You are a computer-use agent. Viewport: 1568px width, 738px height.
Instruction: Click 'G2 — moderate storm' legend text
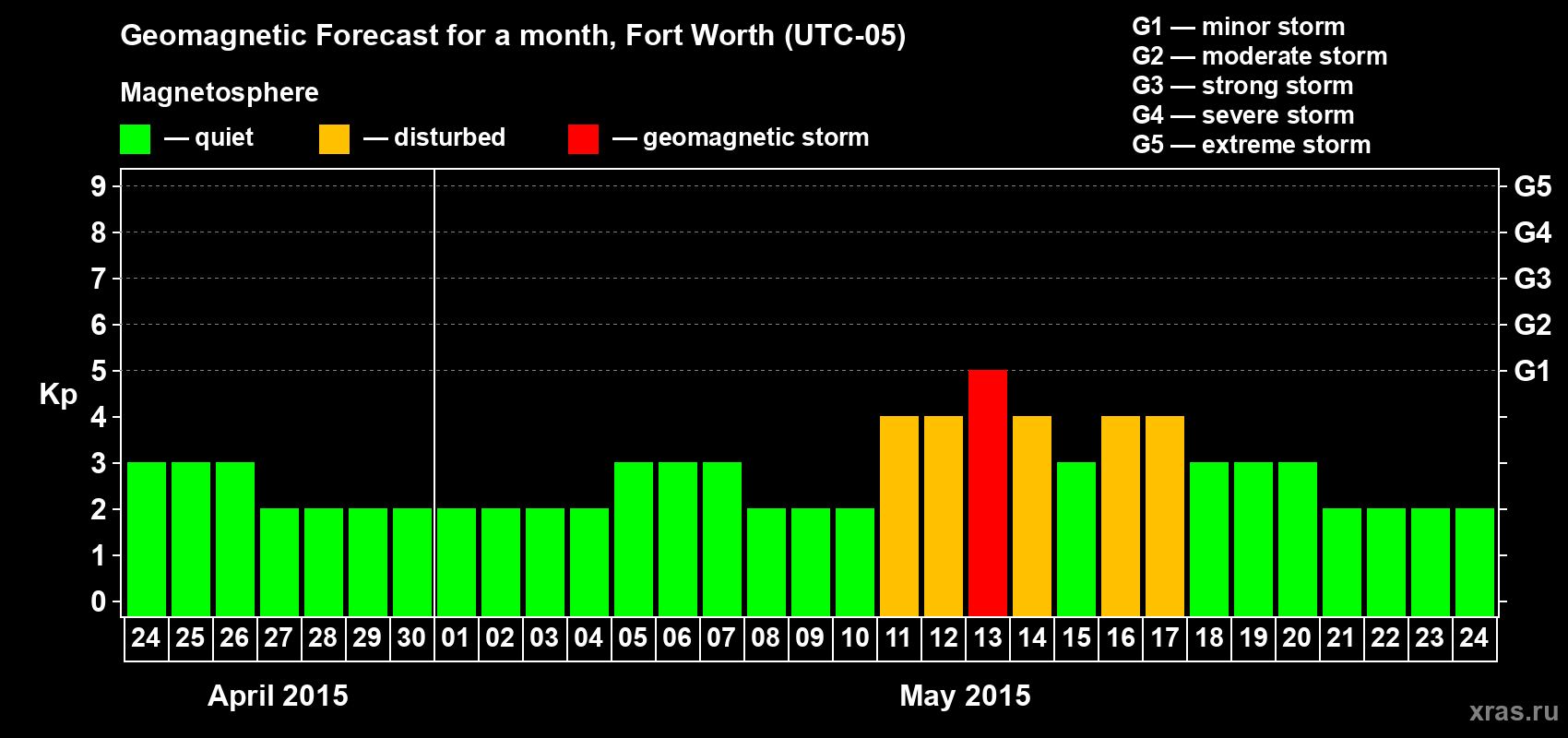pos(1260,56)
